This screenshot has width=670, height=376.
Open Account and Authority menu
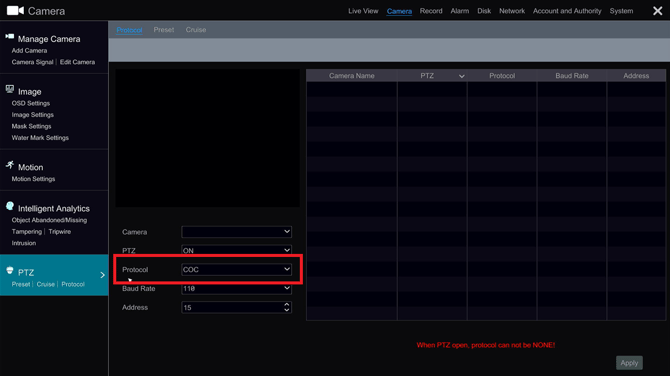coord(567,11)
